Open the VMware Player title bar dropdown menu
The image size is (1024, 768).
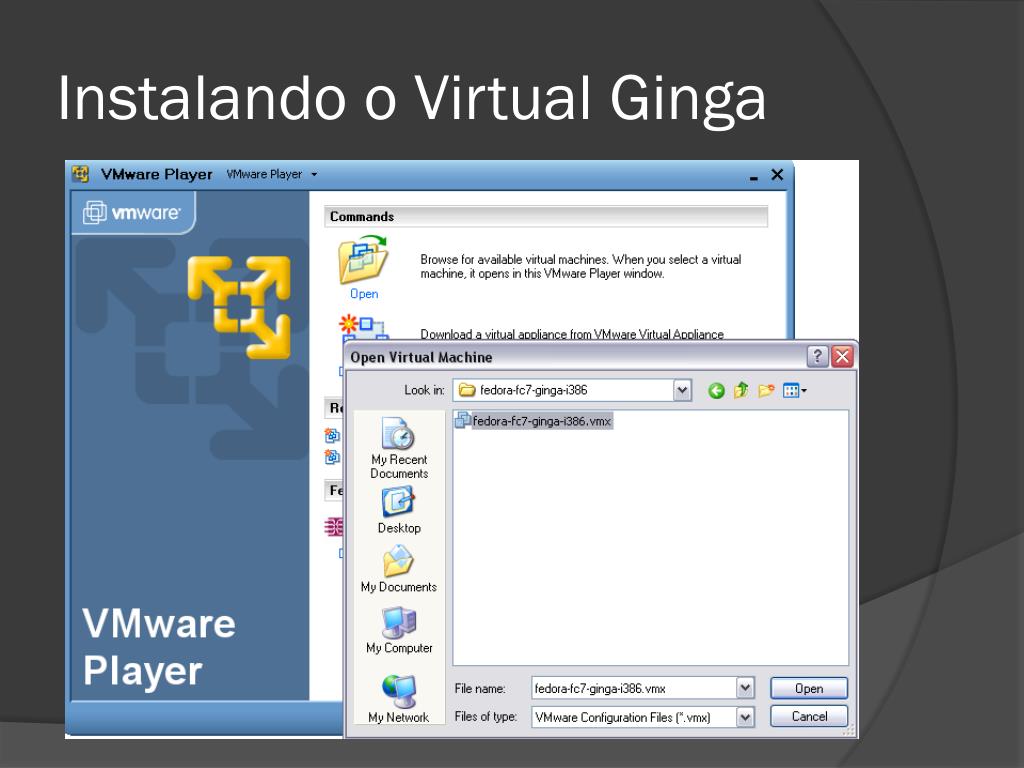314,174
